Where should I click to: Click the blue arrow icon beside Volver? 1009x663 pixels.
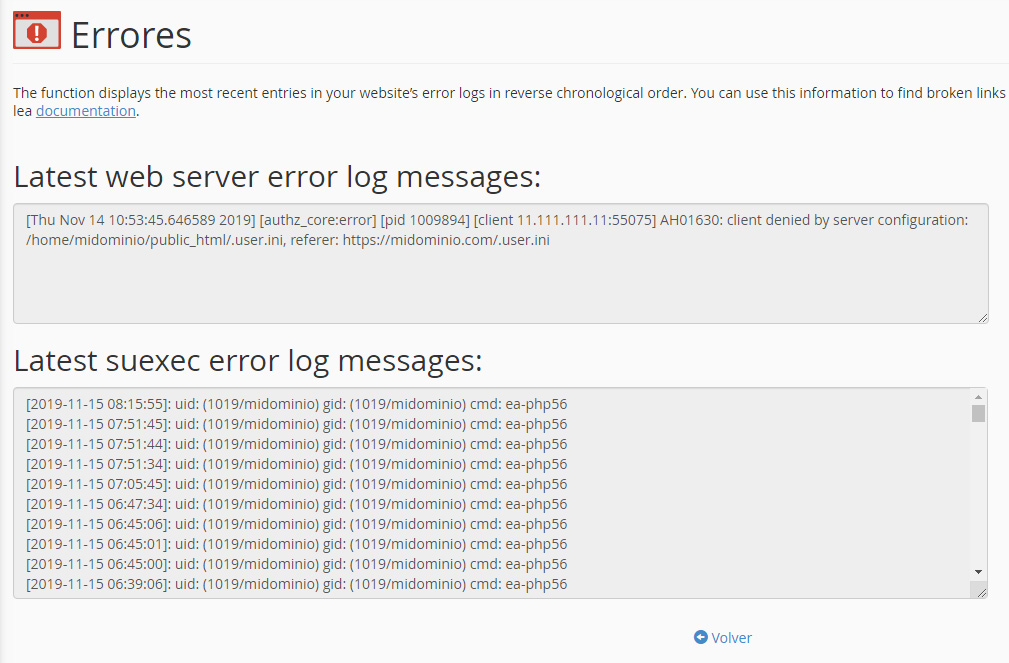click(700, 637)
